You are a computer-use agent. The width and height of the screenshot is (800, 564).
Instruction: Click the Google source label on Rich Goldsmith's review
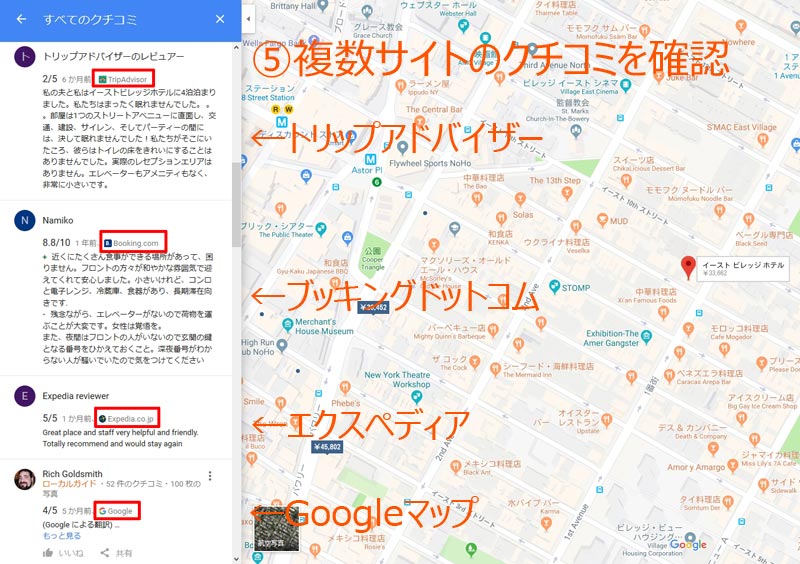pos(116,511)
